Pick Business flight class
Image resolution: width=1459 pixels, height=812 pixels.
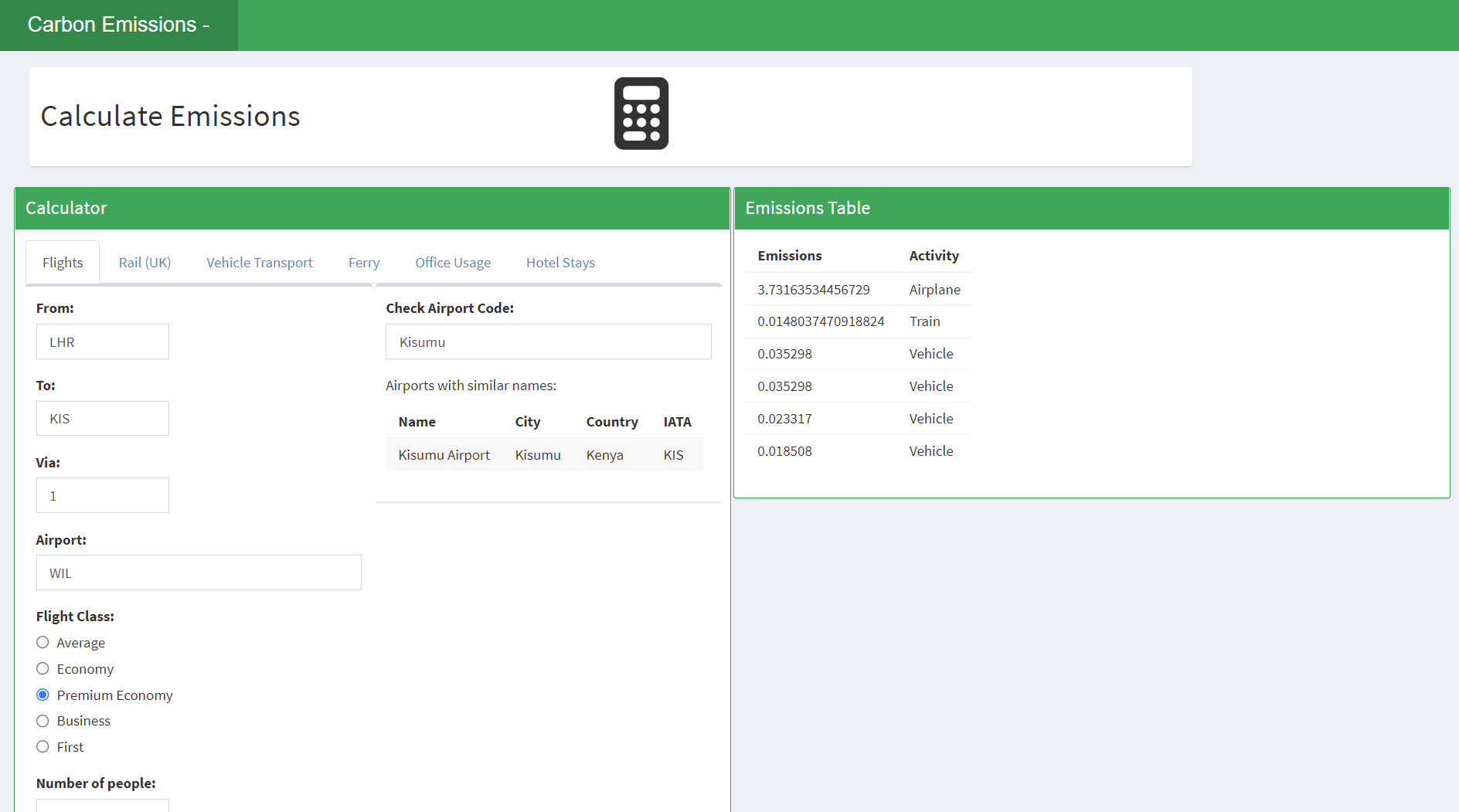tap(43, 721)
